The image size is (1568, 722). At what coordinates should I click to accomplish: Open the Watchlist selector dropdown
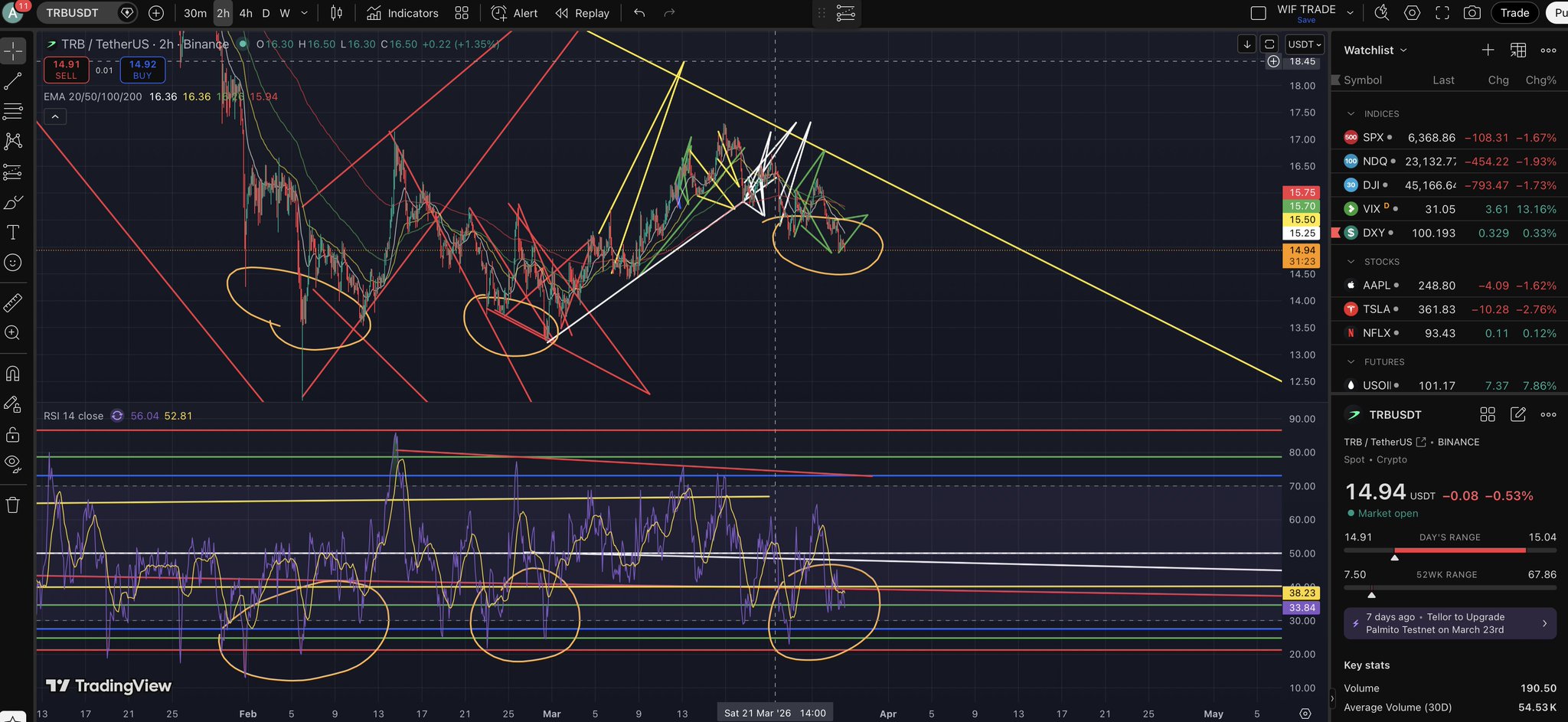click(1376, 50)
